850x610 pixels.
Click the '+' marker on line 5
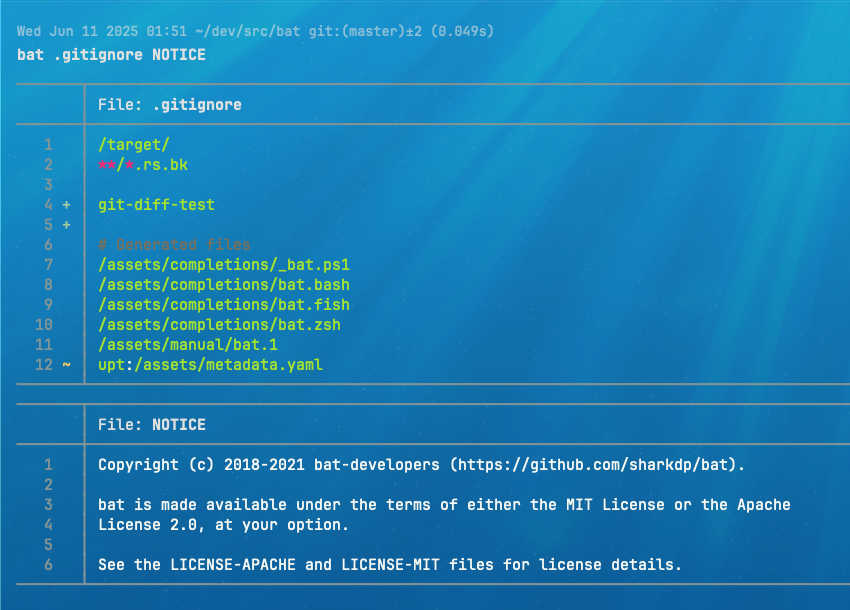click(x=66, y=225)
